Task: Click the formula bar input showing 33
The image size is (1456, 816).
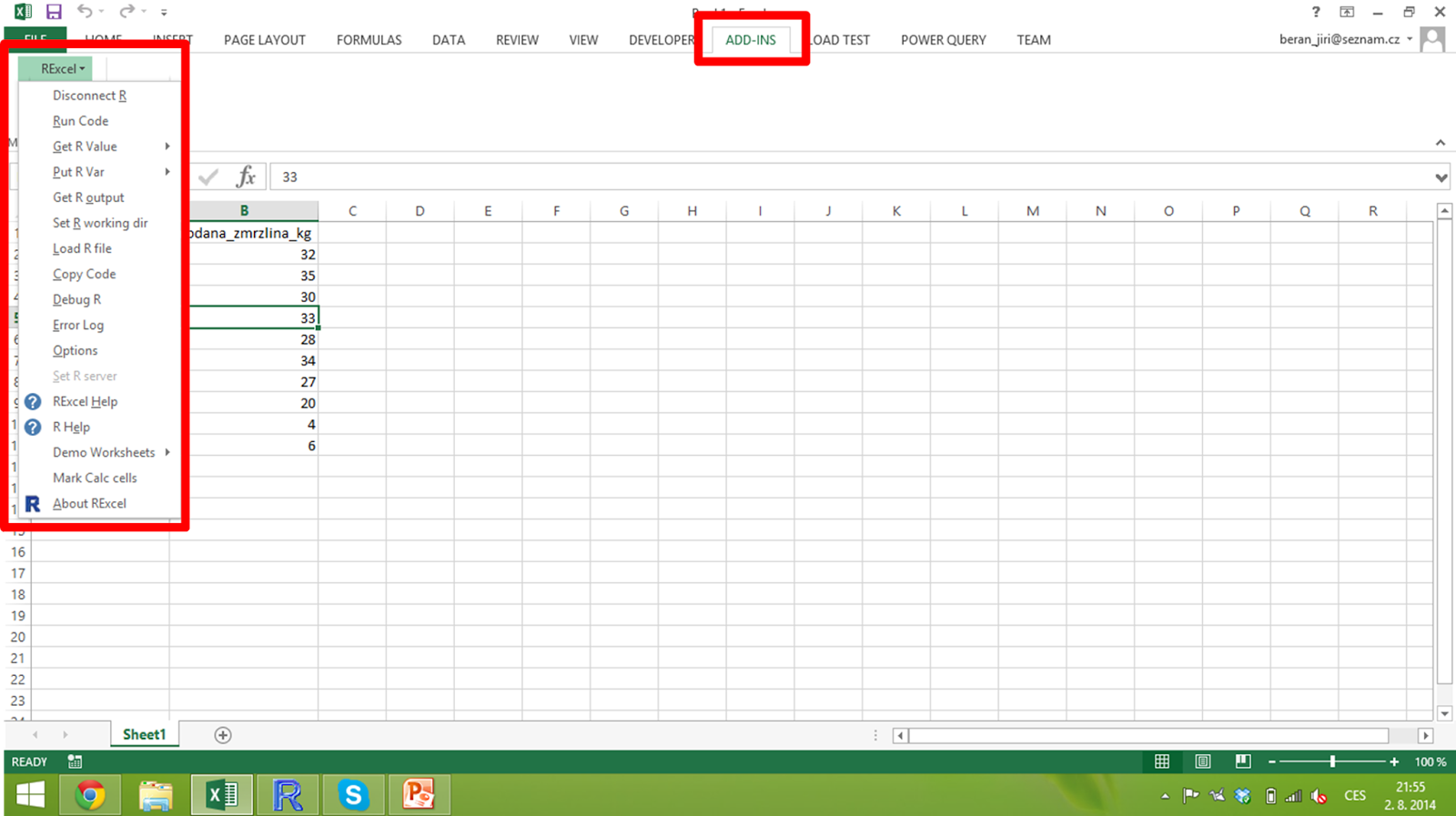Action: (x=851, y=176)
